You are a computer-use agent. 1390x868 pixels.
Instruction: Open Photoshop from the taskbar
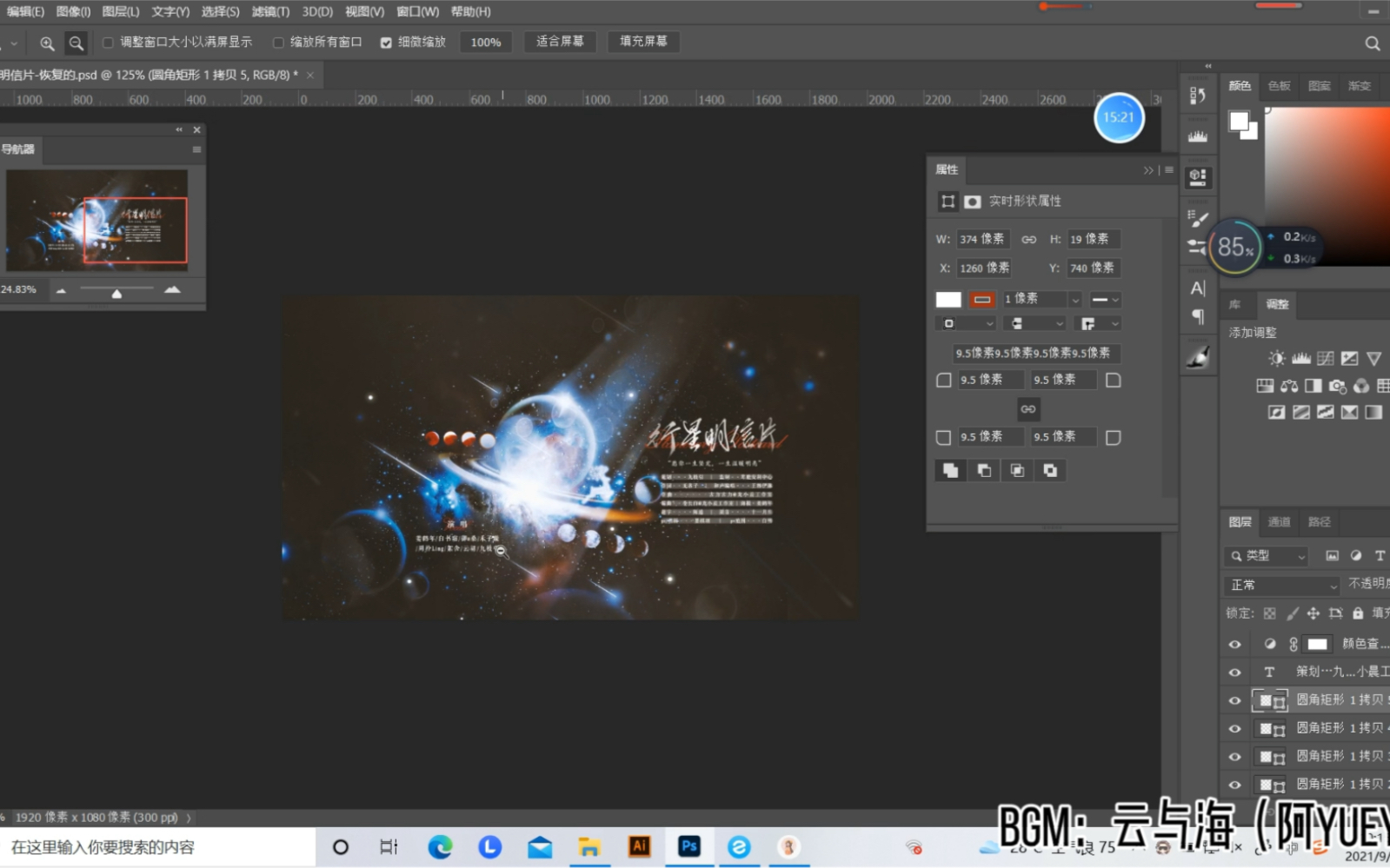pos(689,846)
